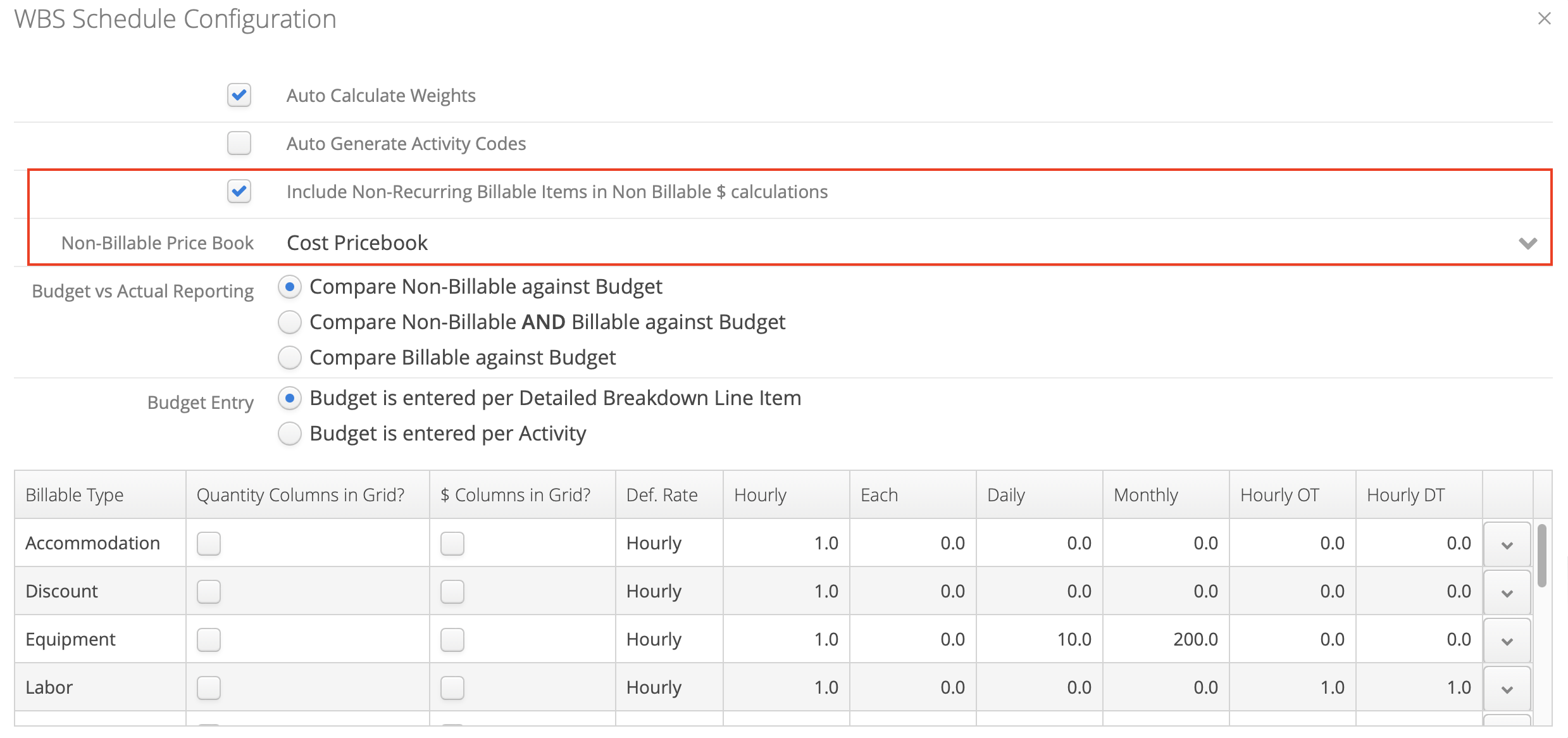Pick Budget is entered per Activity
Image resolution: width=1568 pixels, height=738 pixels.
point(290,434)
